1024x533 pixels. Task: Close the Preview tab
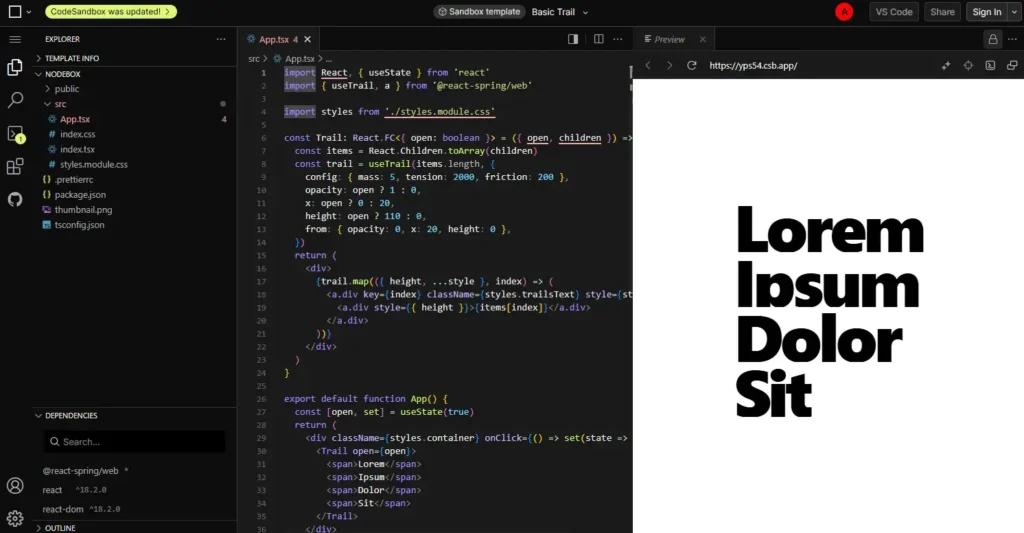(703, 39)
